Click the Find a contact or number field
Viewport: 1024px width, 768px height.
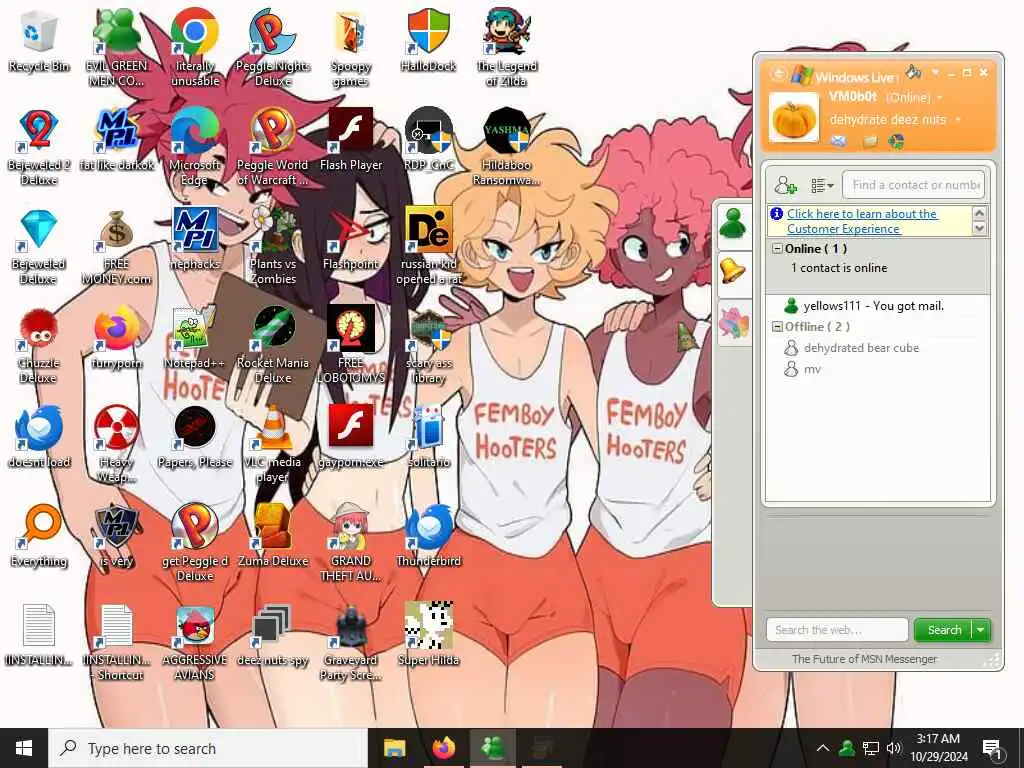point(914,185)
